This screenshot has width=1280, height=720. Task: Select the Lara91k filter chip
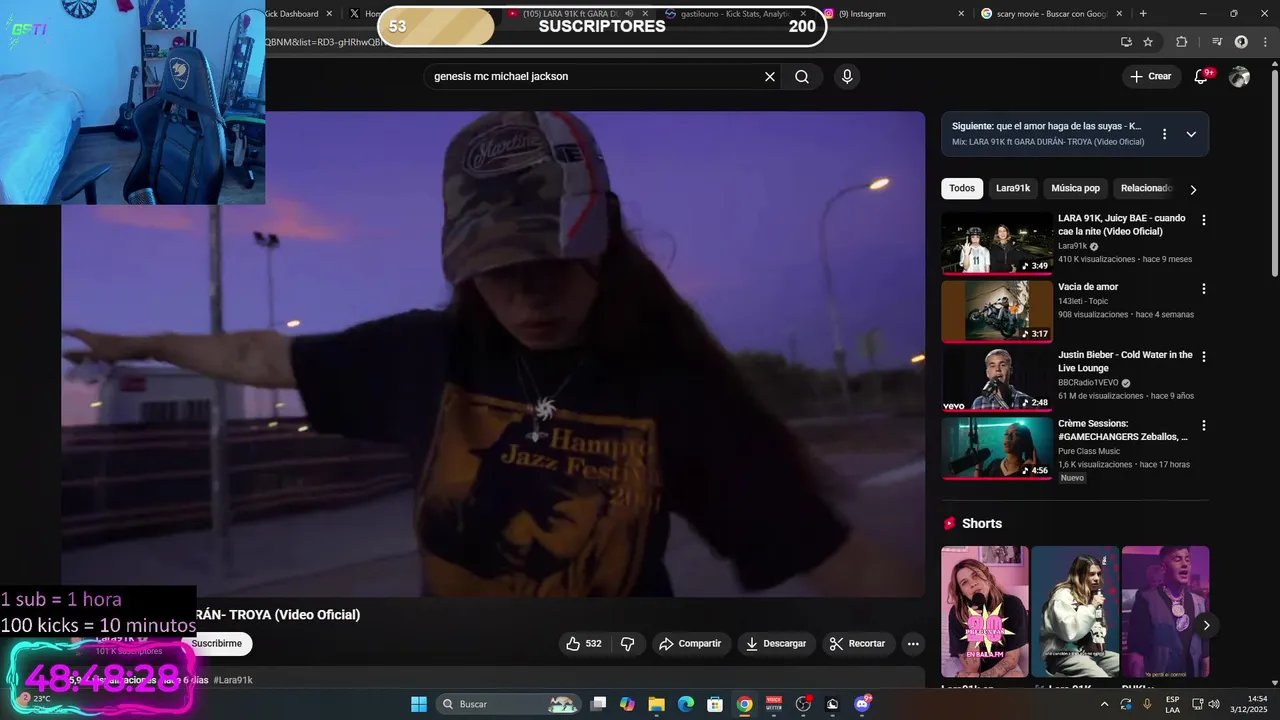pyautogui.click(x=1013, y=188)
